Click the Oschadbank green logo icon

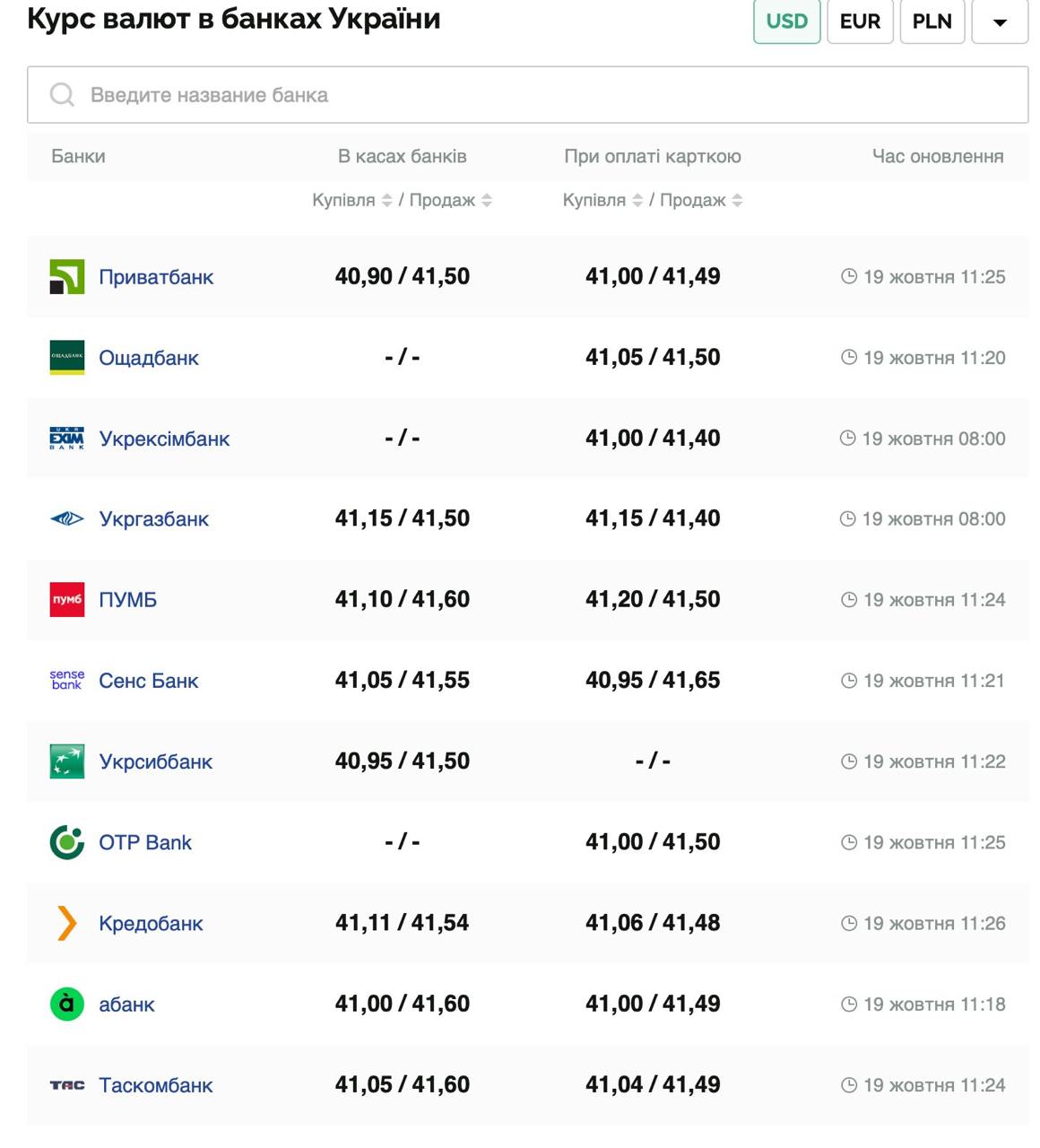click(x=66, y=358)
